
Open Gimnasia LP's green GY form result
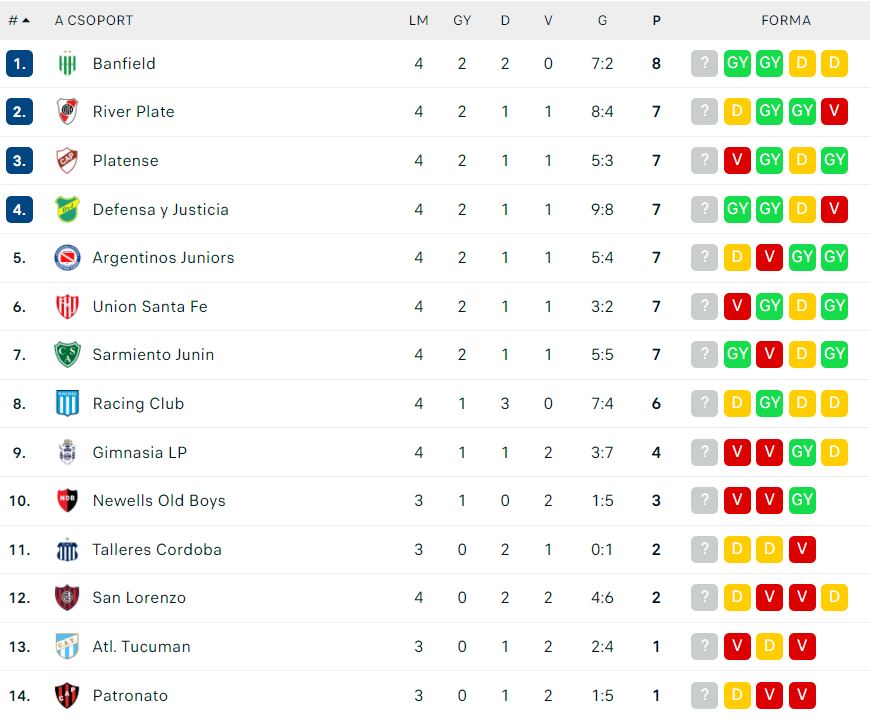coord(802,452)
